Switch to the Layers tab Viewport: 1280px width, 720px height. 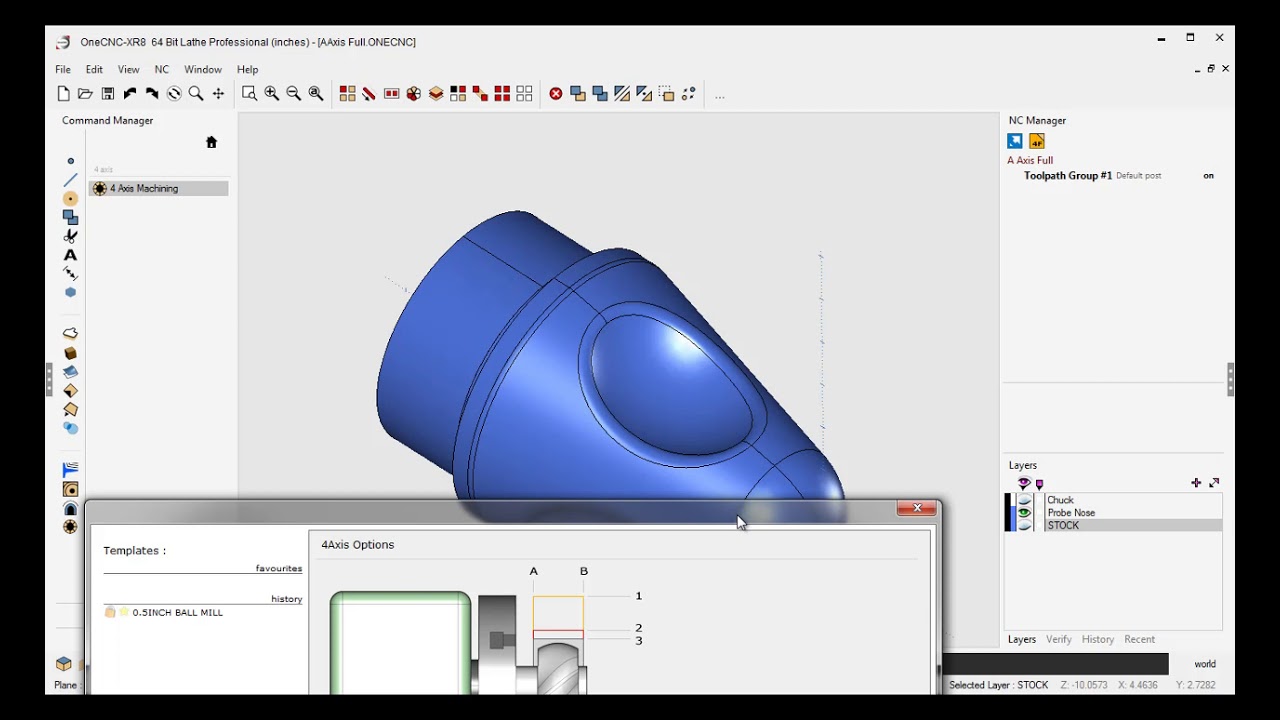click(1022, 639)
